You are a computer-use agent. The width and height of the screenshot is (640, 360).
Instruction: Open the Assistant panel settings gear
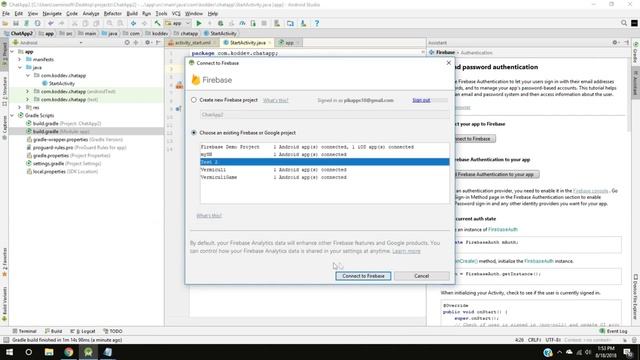[615, 42]
